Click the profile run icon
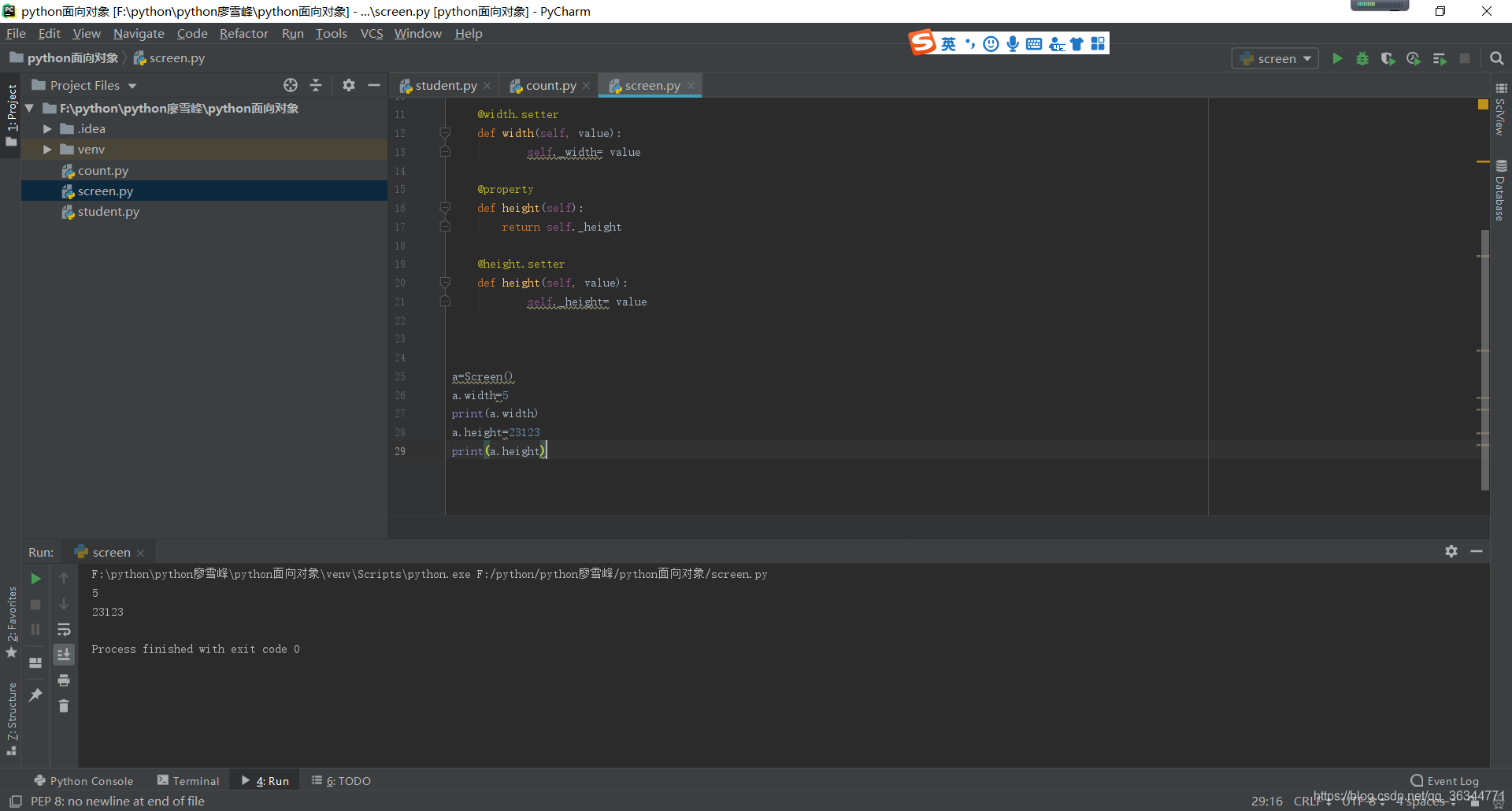The height and width of the screenshot is (811, 1512). 1414,58
